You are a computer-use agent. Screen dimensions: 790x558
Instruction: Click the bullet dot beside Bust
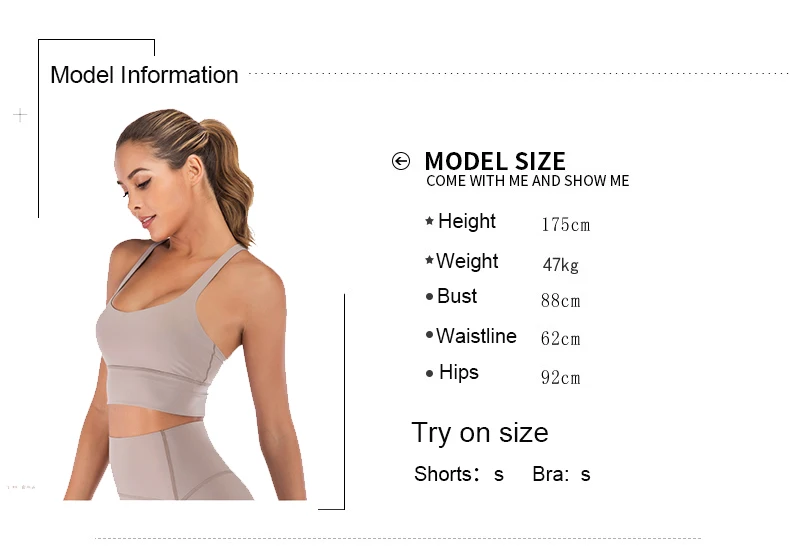point(429,297)
